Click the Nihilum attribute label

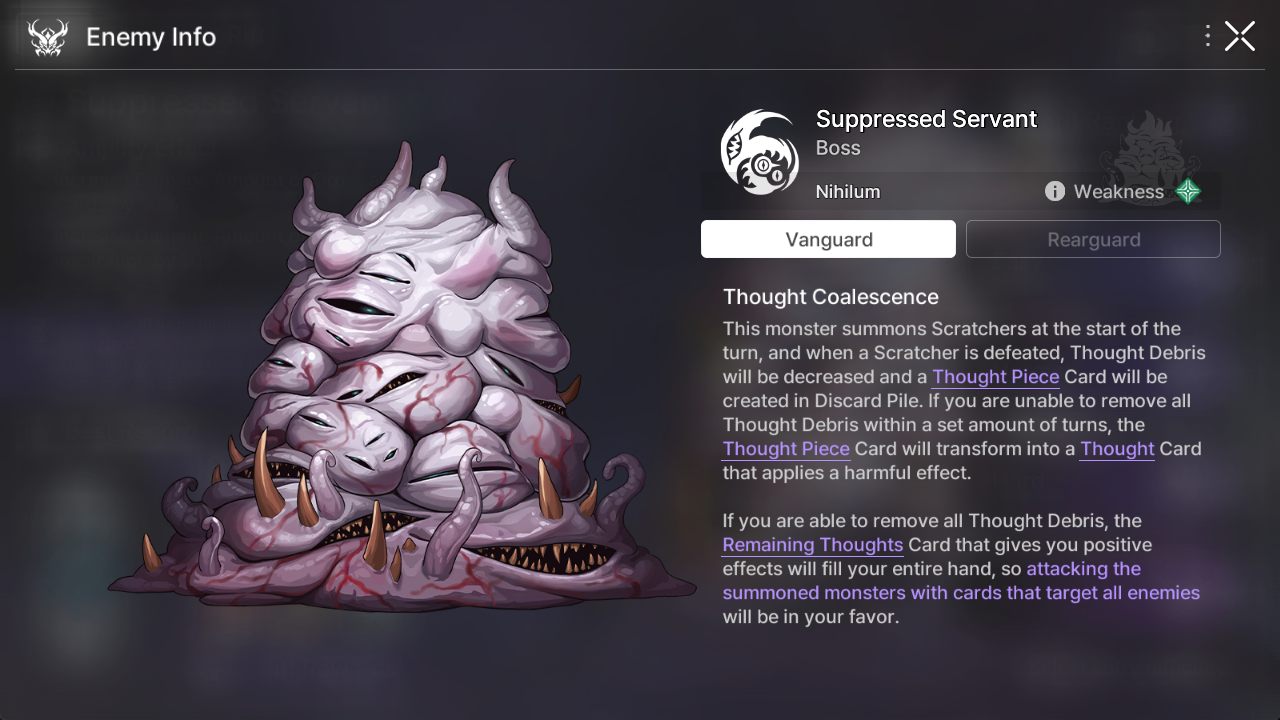(x=848, y=192)
